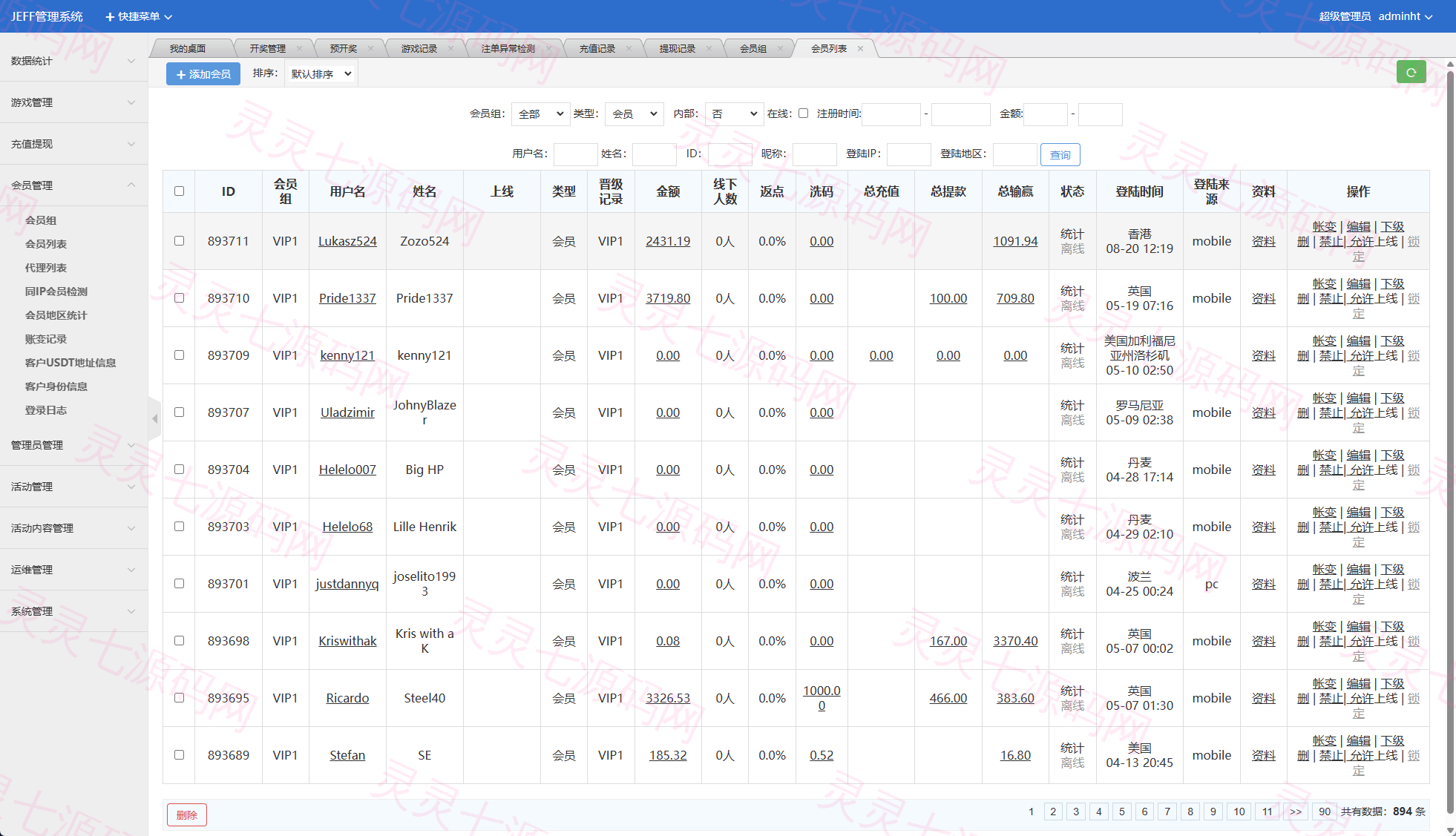The image size is (1456, 836).
Task: Close the 开奖管理 tab with its x
Action: pos(299,49)
